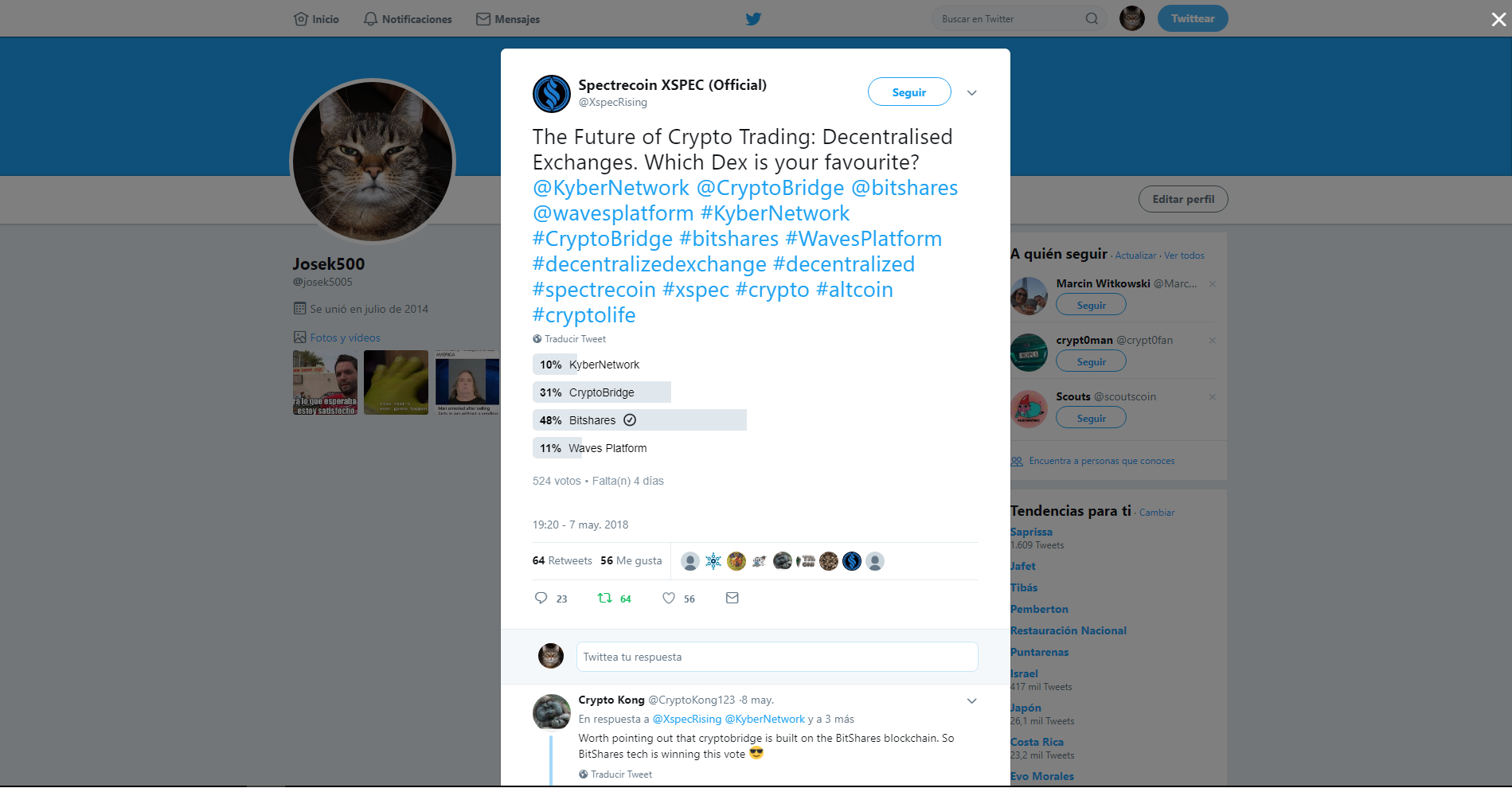Like the tweet with heart icon
1512x788 pixels.
coord(669,598)
